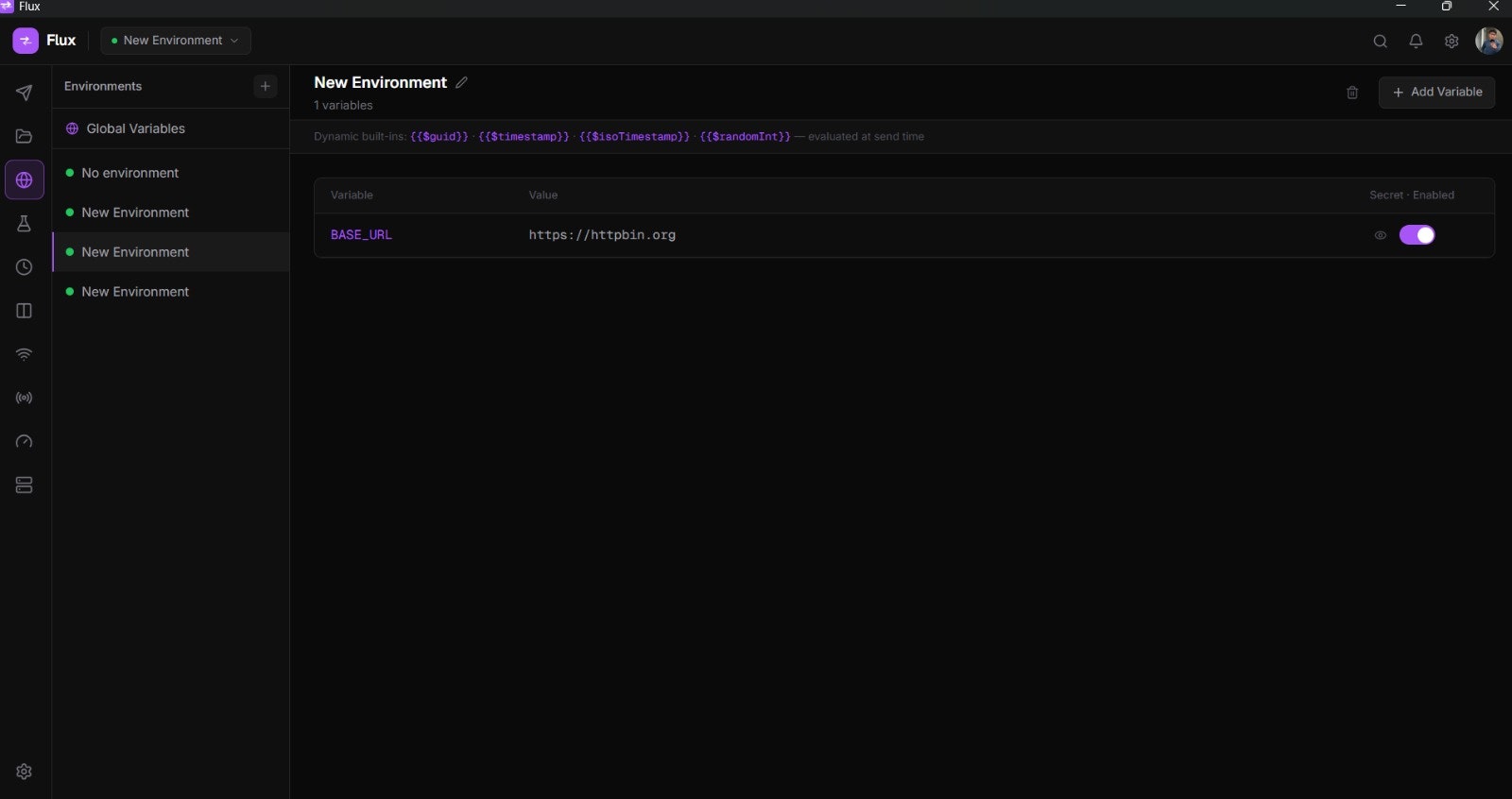The height and width of the screenshot is (799, 1512).
Task: Open the clock history icon in sidebar
Action: click(25, 267)
